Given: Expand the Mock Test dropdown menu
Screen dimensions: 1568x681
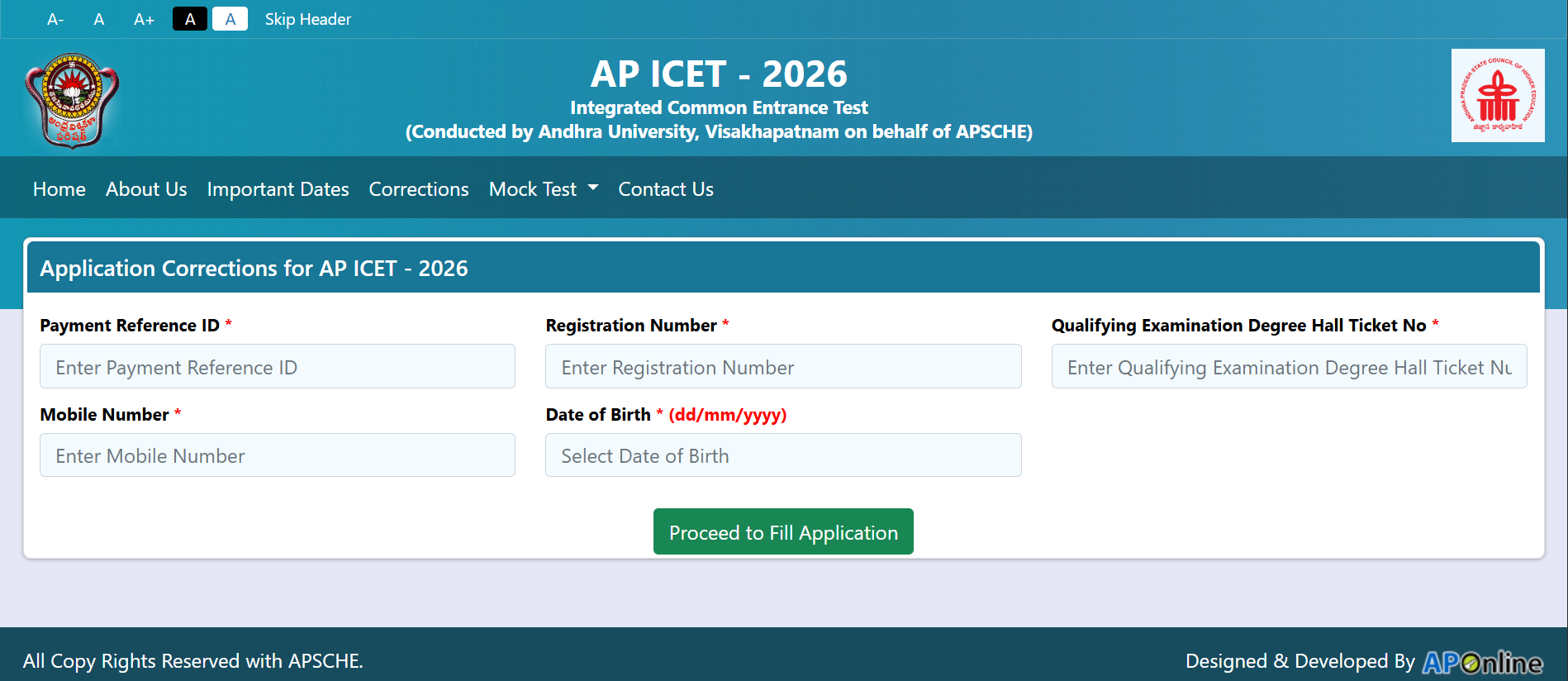Looking at the screenshot, I should coord(543,189).
